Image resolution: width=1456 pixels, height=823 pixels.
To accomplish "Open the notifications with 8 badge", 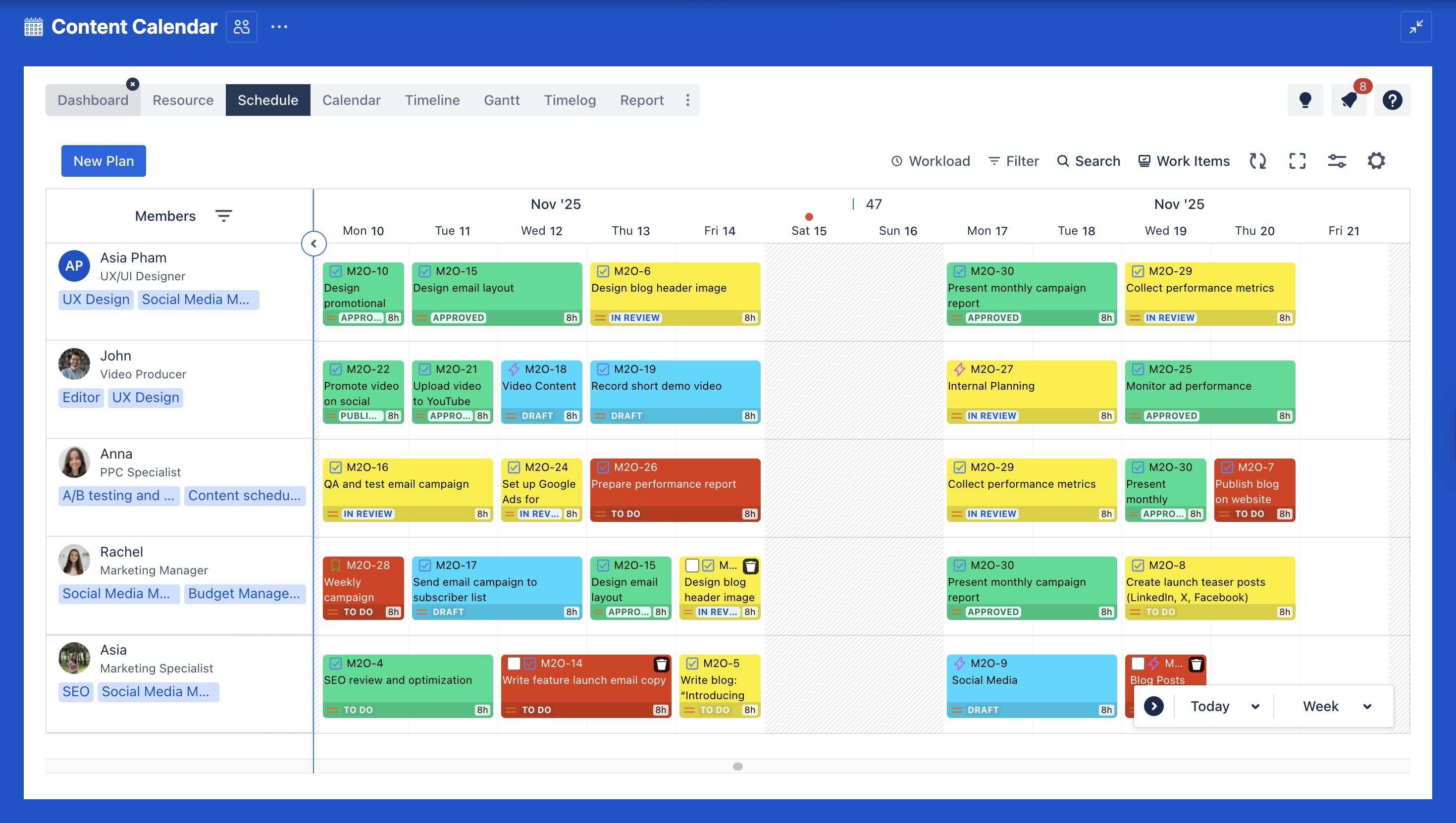I will point(1349,100).
